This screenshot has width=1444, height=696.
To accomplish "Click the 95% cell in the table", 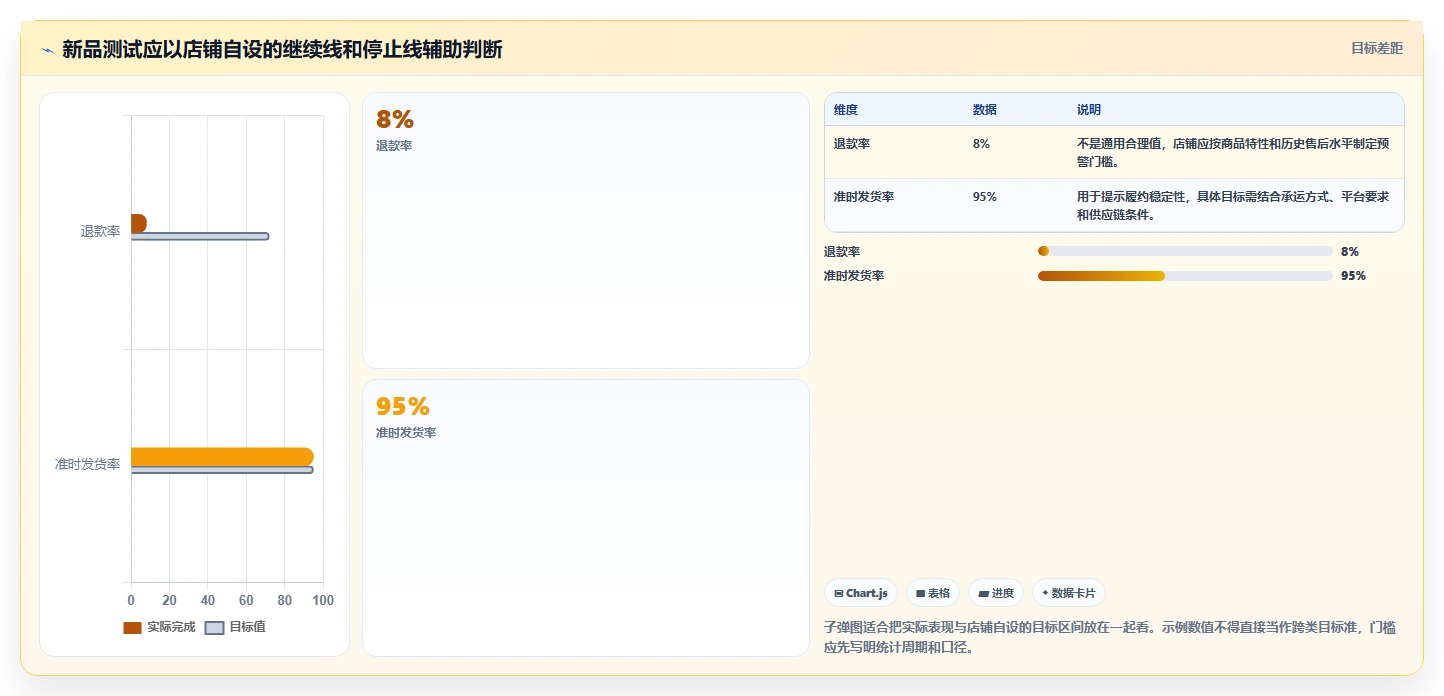I will pyautogui.click(x=984, y=197).
